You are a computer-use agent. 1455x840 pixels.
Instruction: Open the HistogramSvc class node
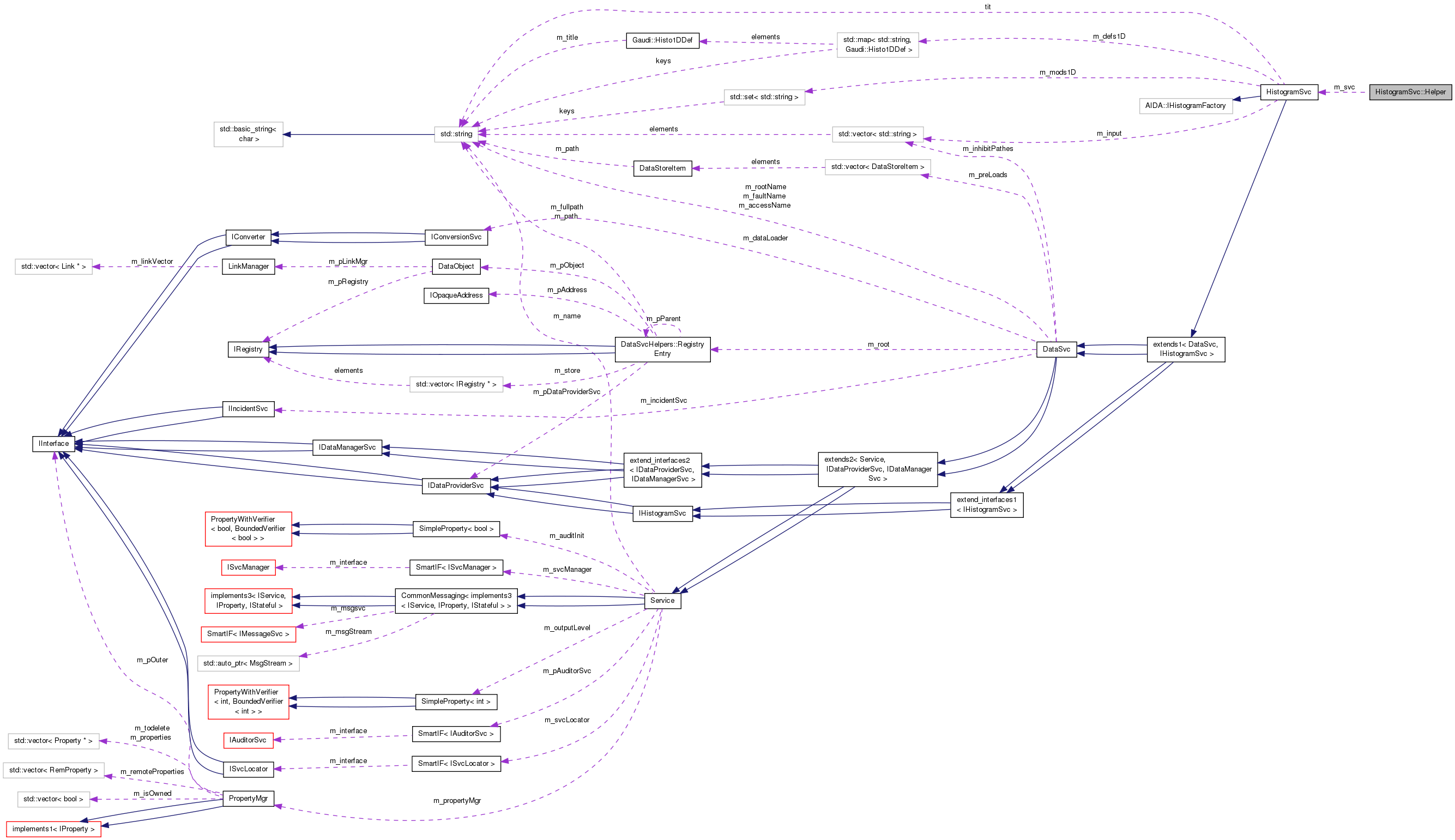coord(1290,92)
